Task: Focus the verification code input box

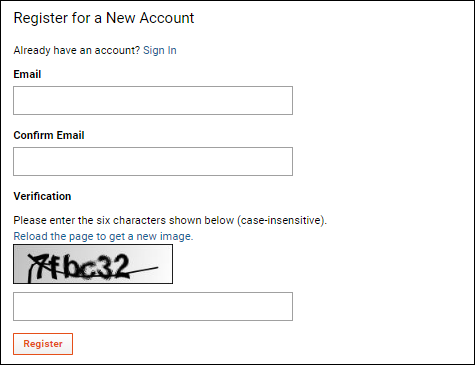Action: 153,306
